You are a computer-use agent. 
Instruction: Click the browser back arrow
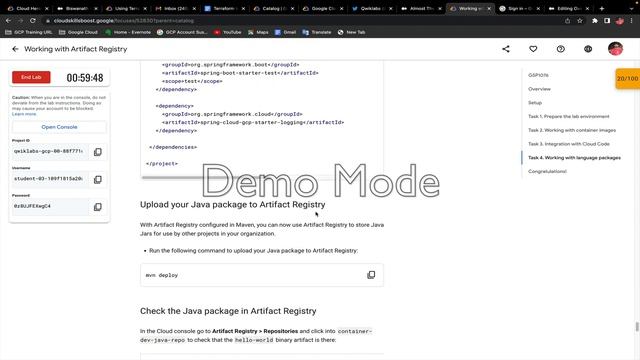pos(8,20)
